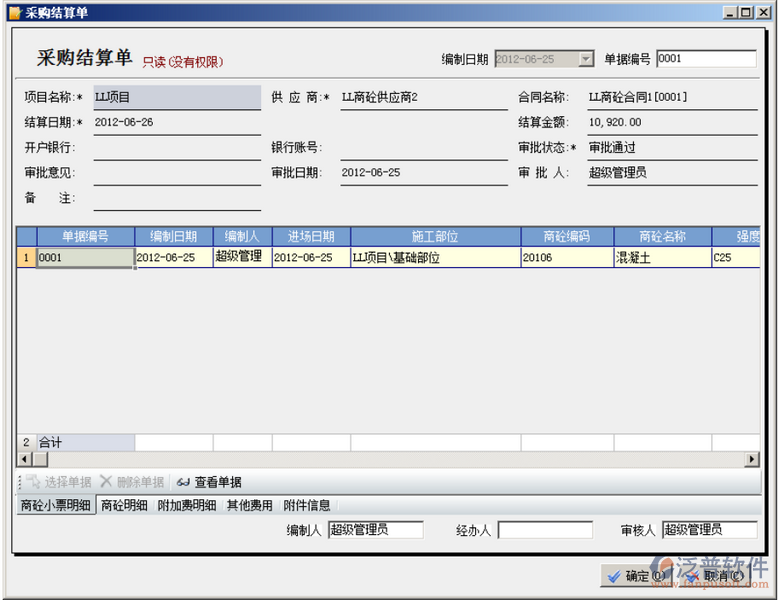Click the 单据编号 column header
Image resolution: width=779 pixels, height=600 pixels.
[x=85, y=236]
